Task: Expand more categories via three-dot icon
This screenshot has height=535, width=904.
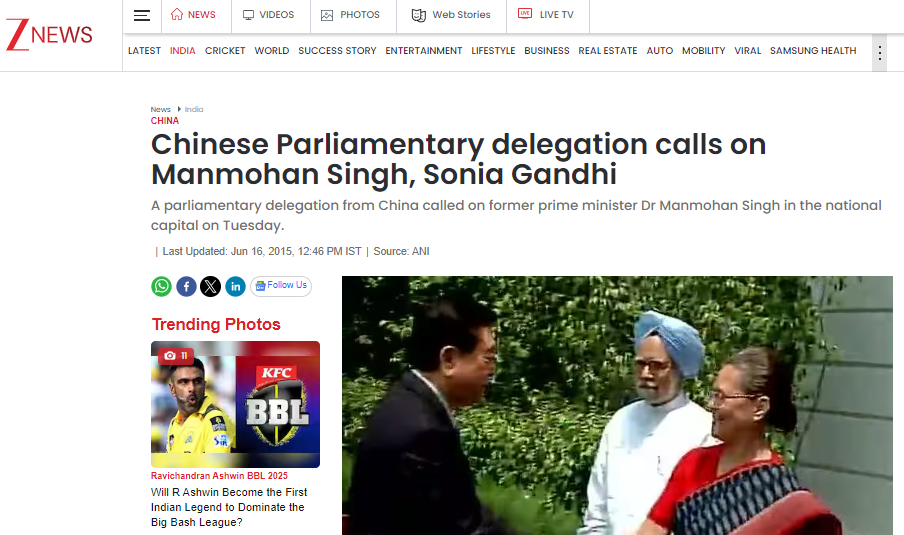Action: click(x=879, y=53)
